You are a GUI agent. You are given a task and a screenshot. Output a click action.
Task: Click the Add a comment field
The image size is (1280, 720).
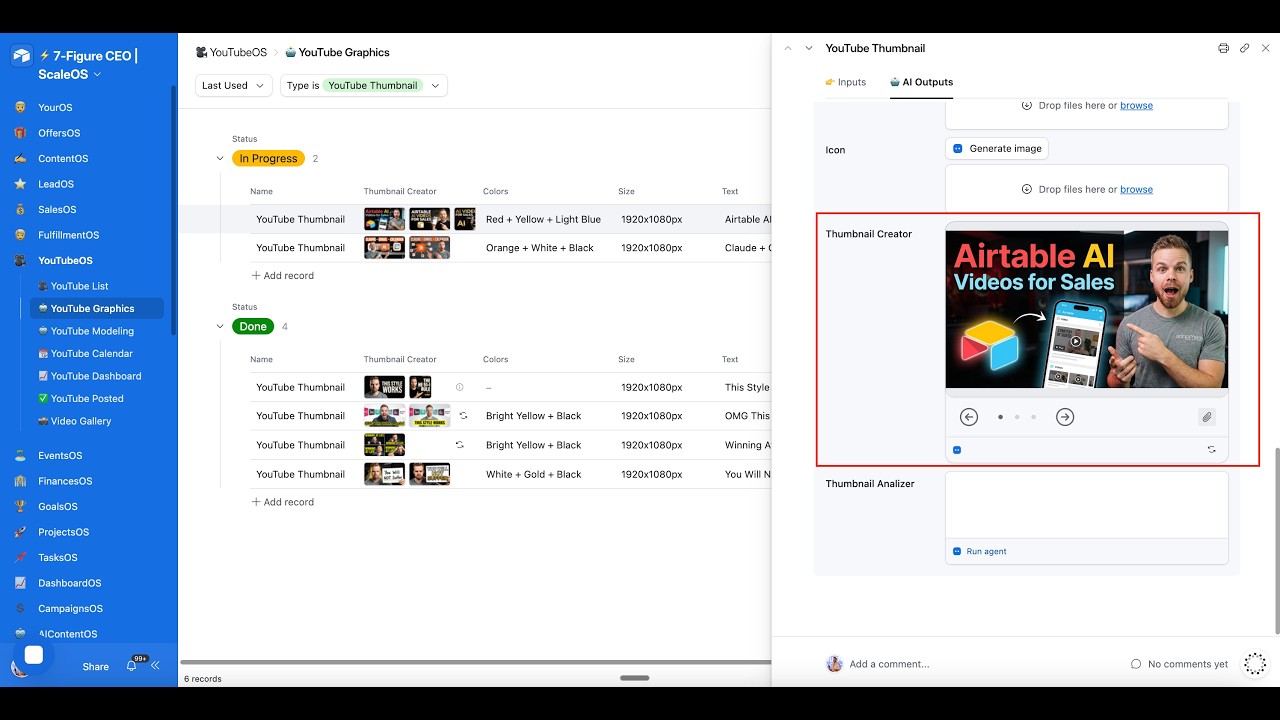pos(889,664)
